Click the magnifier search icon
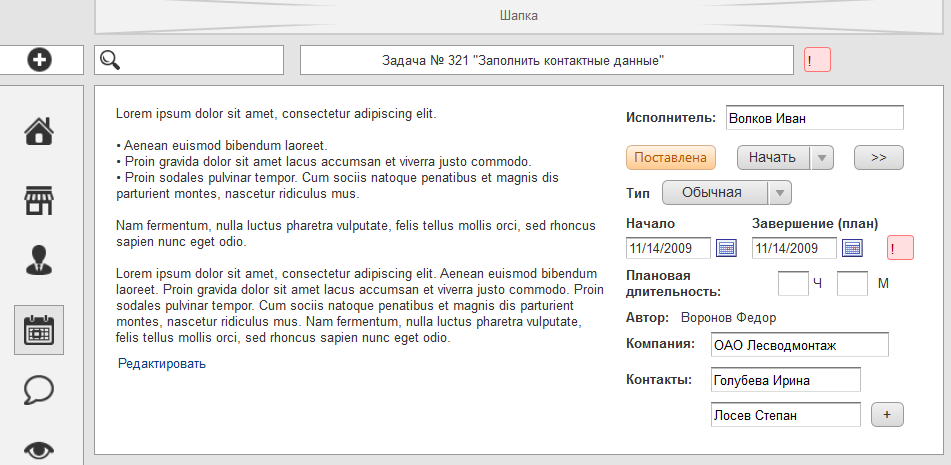The height and width of the screenshot is (465, 951). [109, 60]
